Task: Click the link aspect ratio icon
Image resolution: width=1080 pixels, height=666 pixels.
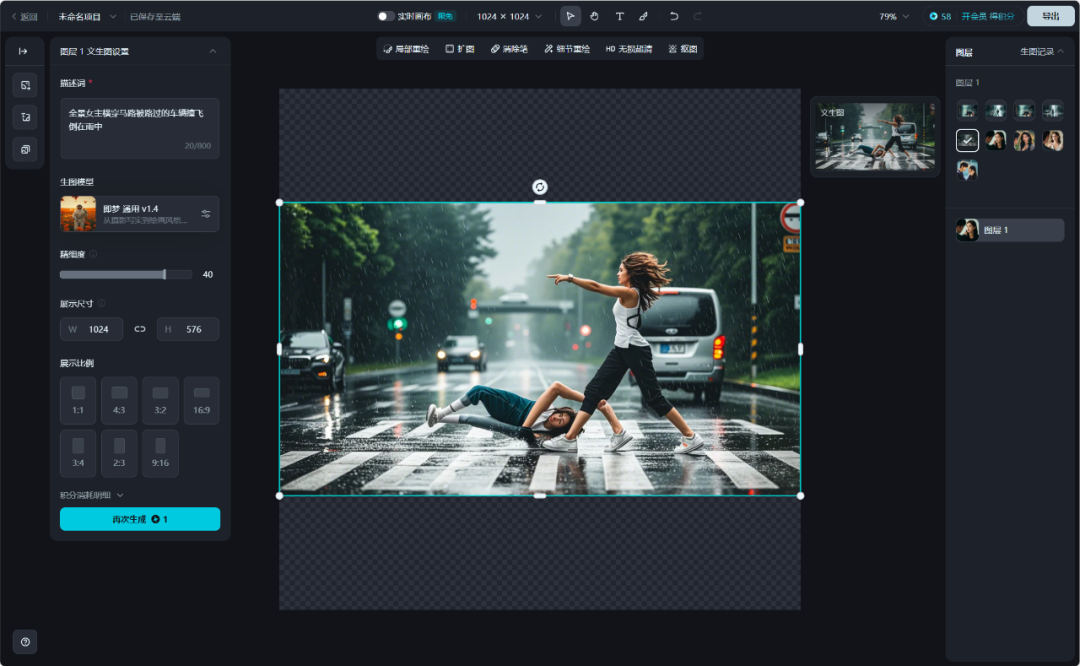Action: pos(140,329)
